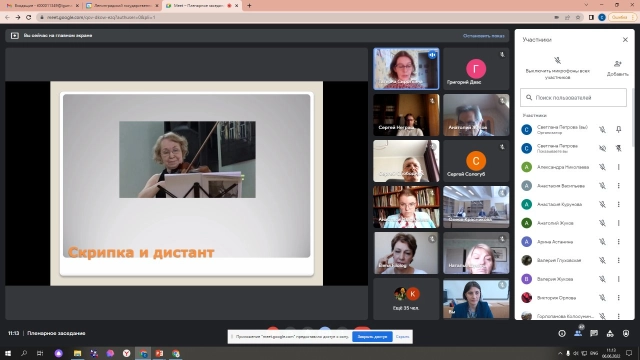The image size is (640, 360).
Task: Toggle pin for Светлана Петрова organizer
Action: tap(618, 129)
